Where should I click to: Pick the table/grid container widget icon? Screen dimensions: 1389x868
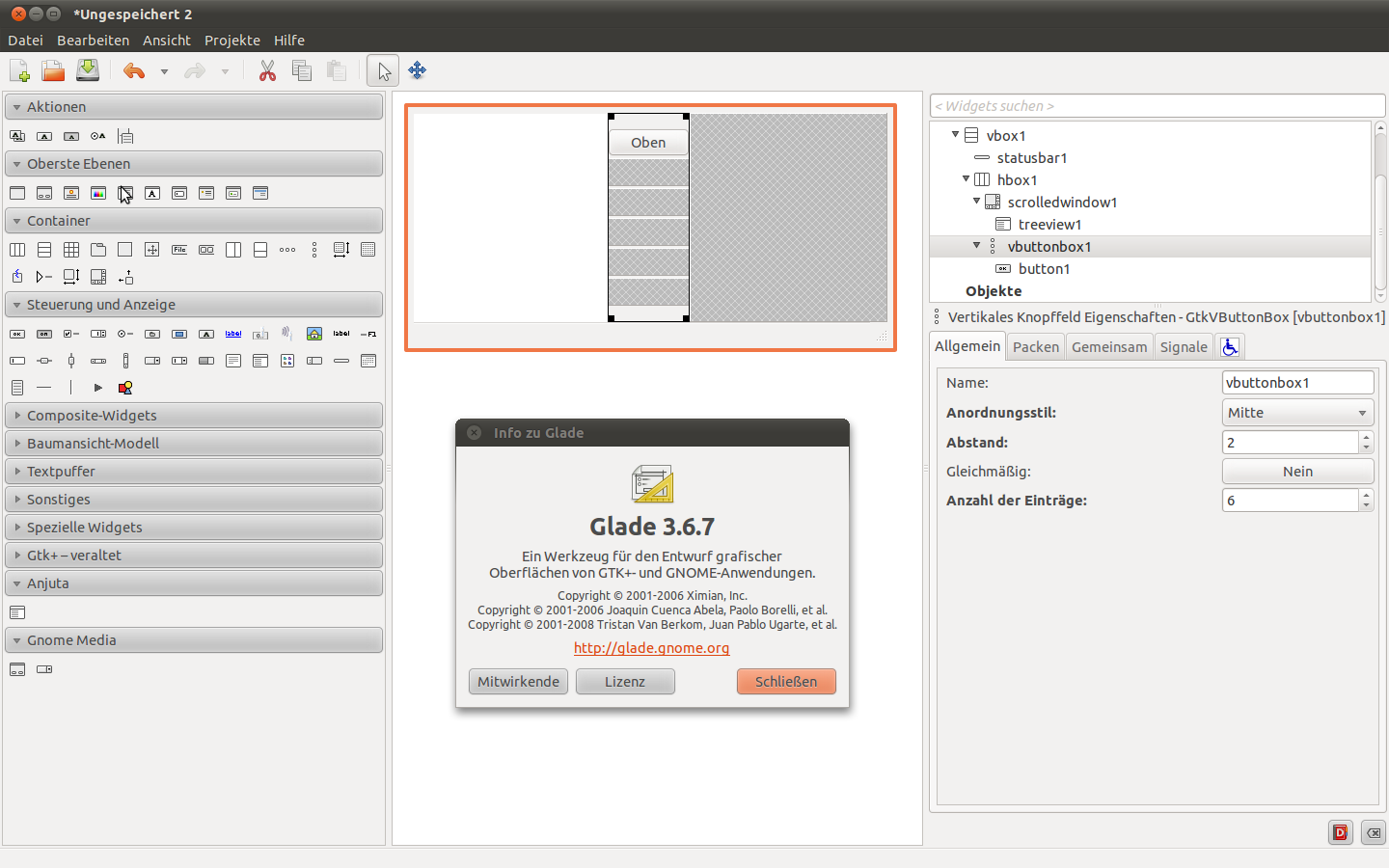pos(71,250)
